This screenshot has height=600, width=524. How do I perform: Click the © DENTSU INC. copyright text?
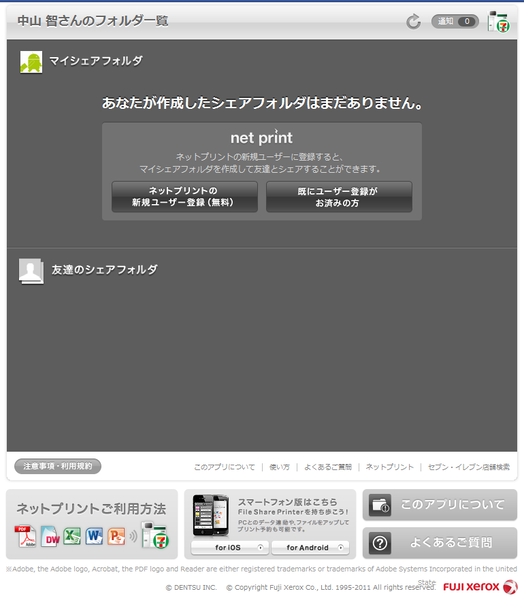(191, 587)
